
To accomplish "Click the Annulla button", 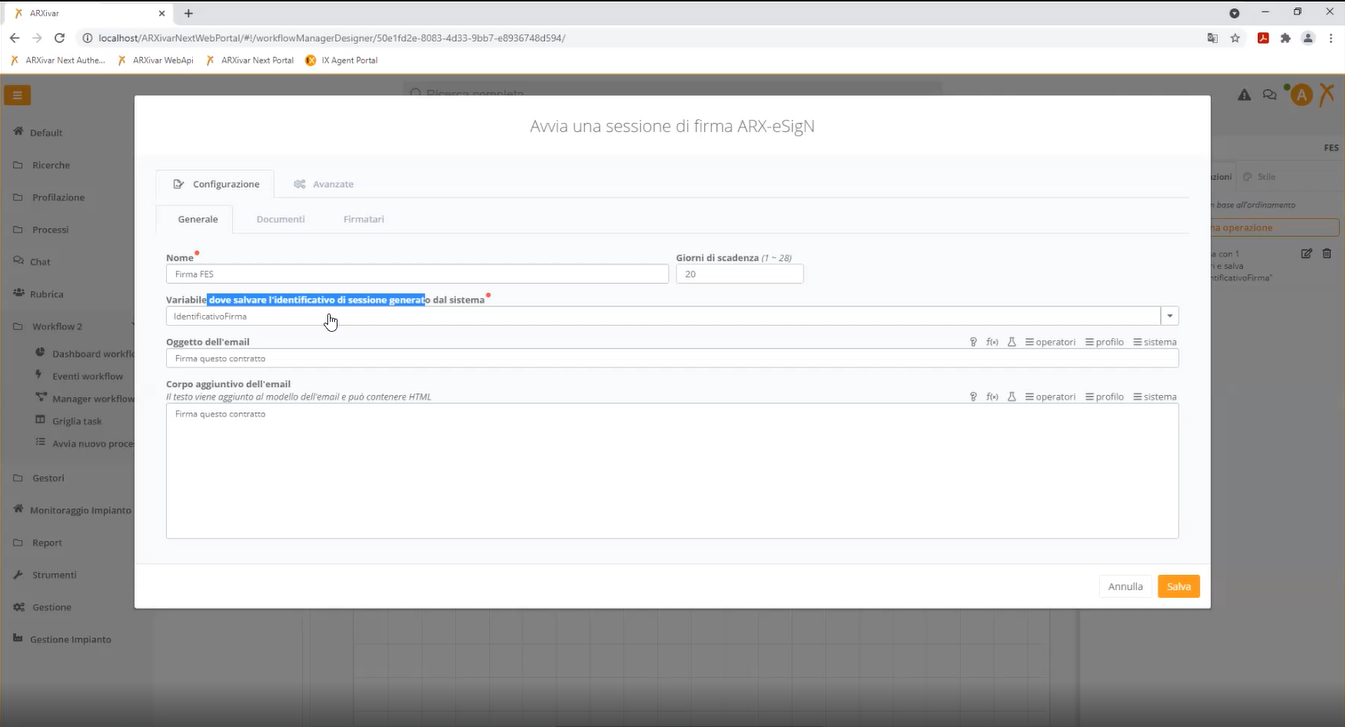I will 1125,587.
